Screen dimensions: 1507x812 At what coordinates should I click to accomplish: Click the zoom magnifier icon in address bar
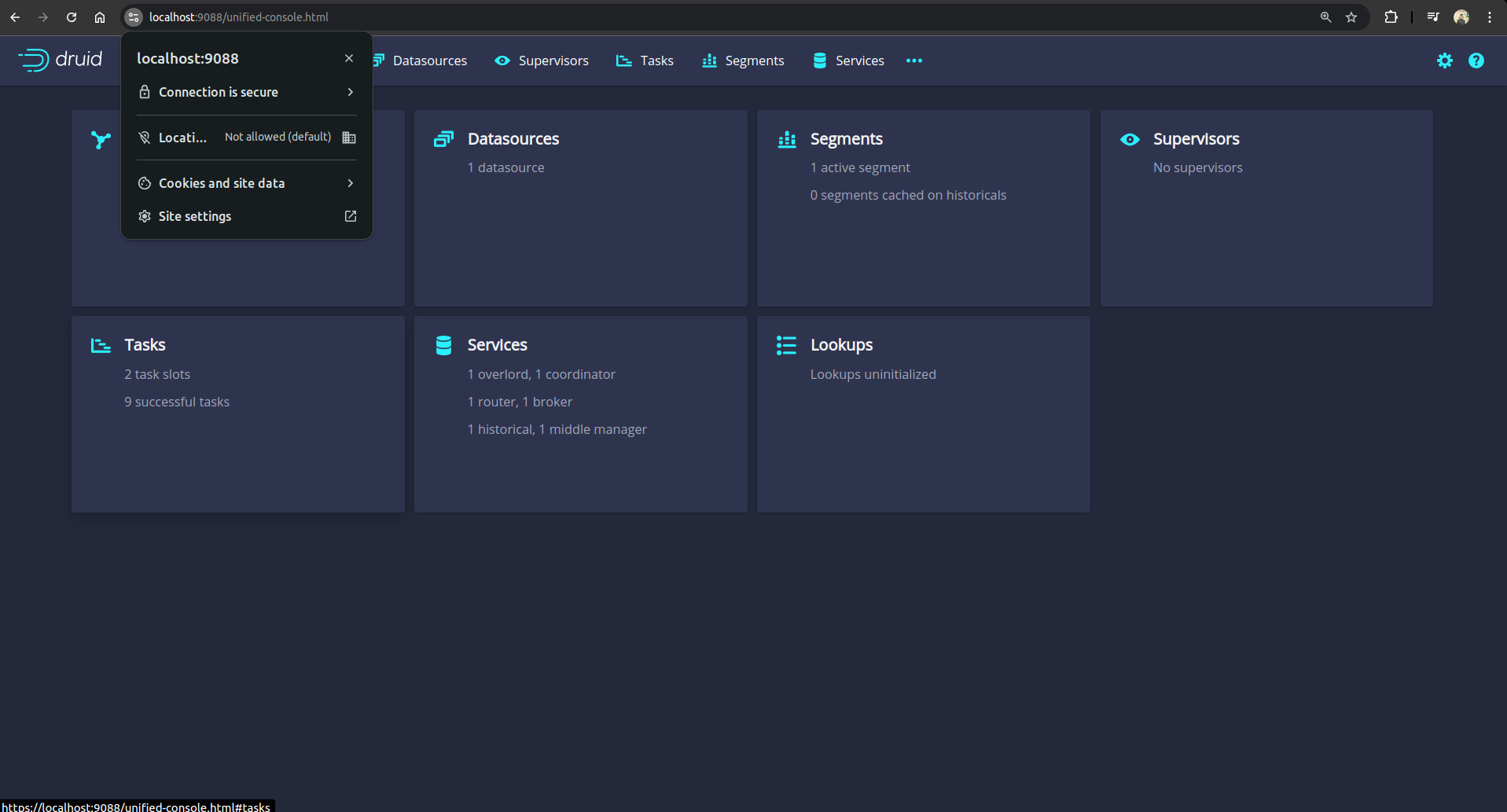click(x=1325, y=17)
